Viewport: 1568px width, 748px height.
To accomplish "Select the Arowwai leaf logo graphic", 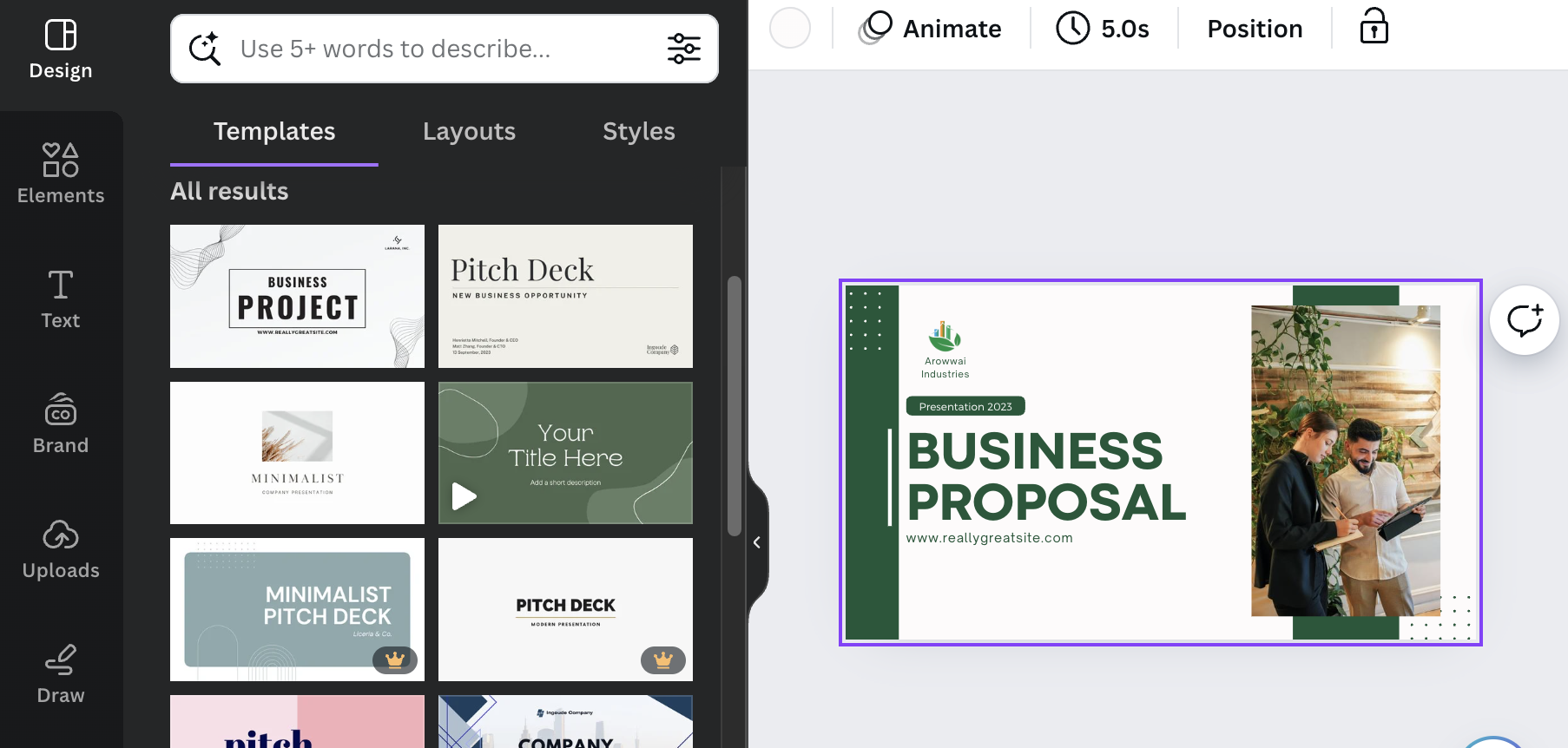I will pos(945,336).
